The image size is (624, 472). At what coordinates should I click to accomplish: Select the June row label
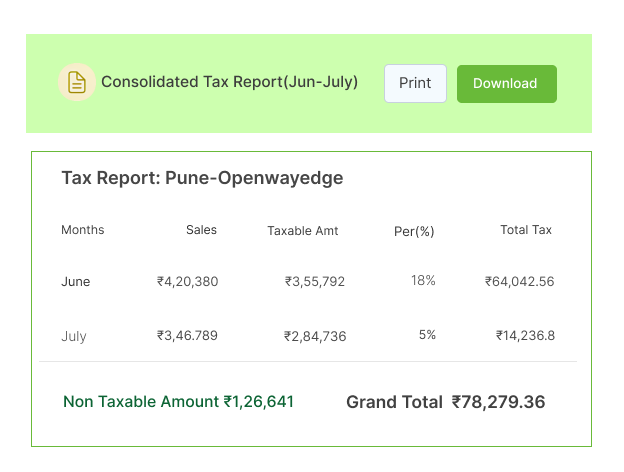[76, 282]
